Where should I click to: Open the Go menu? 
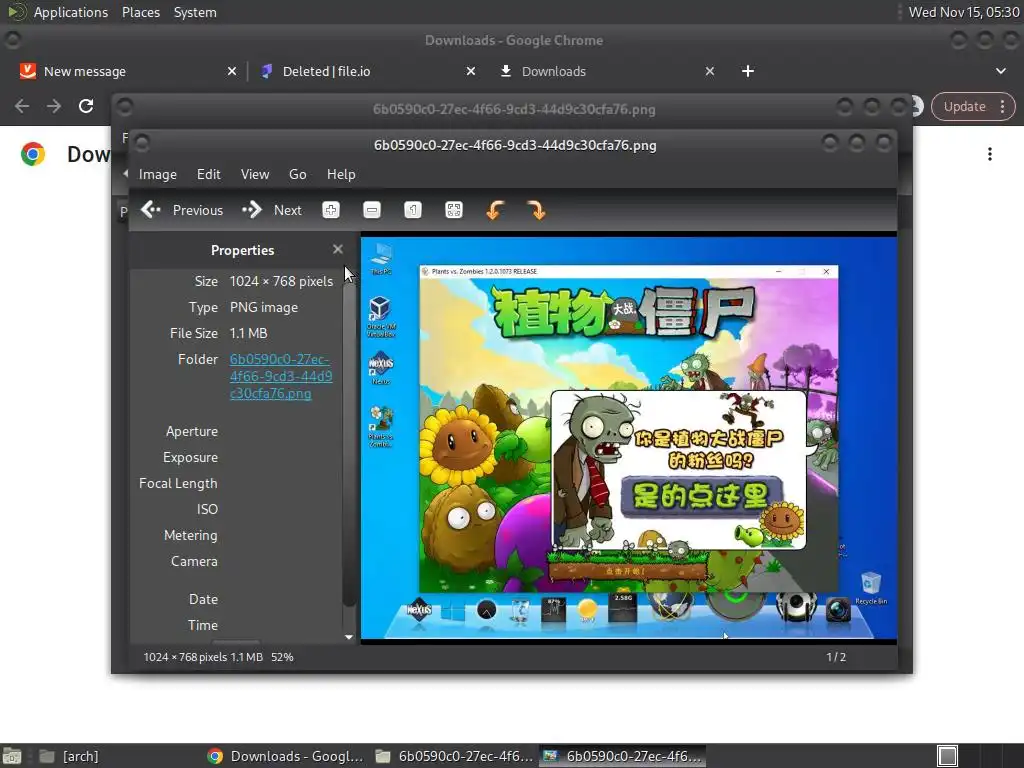pos(297,174)
